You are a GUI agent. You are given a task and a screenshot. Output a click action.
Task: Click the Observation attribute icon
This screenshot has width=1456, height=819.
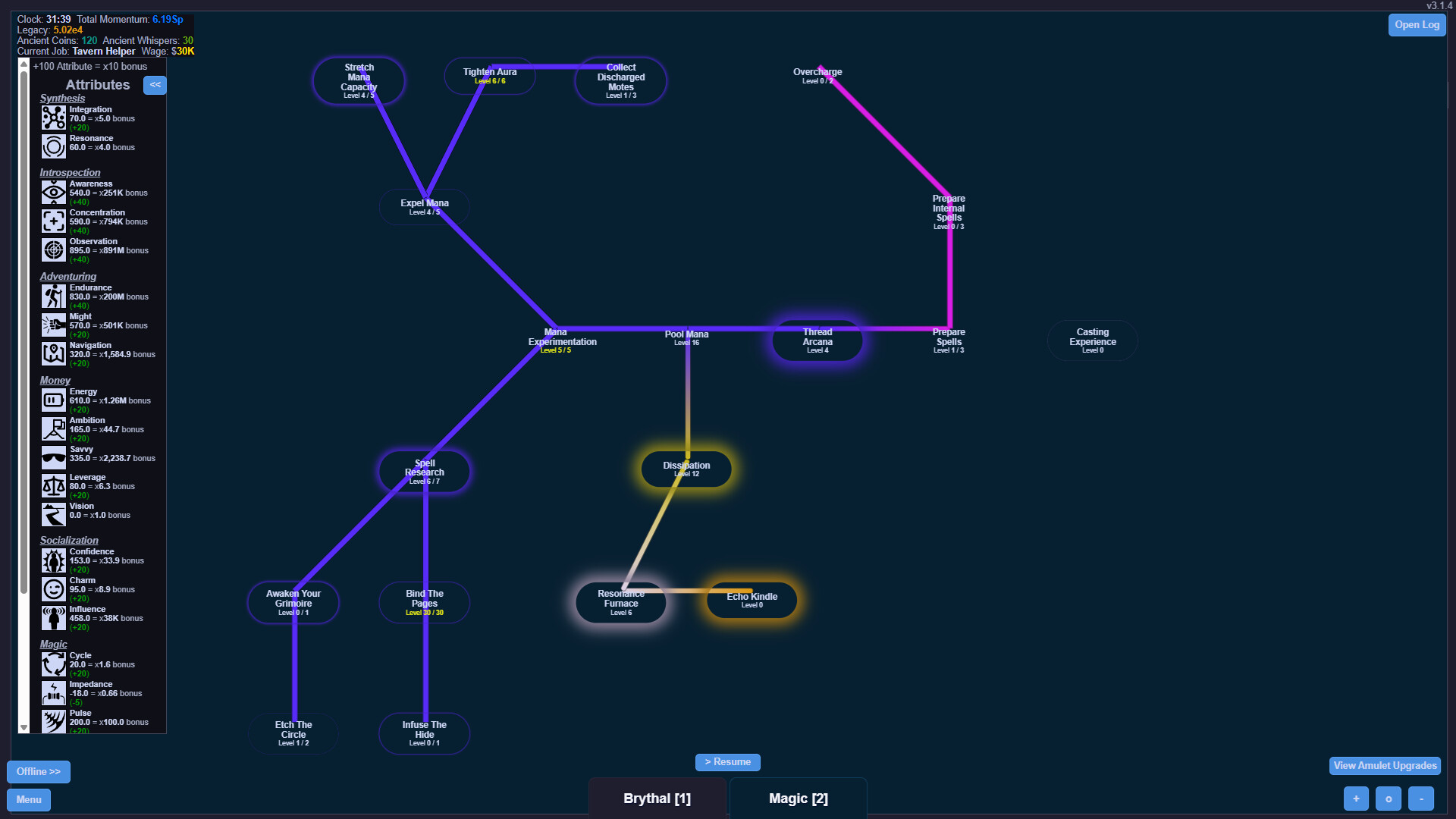coord(53,249)
